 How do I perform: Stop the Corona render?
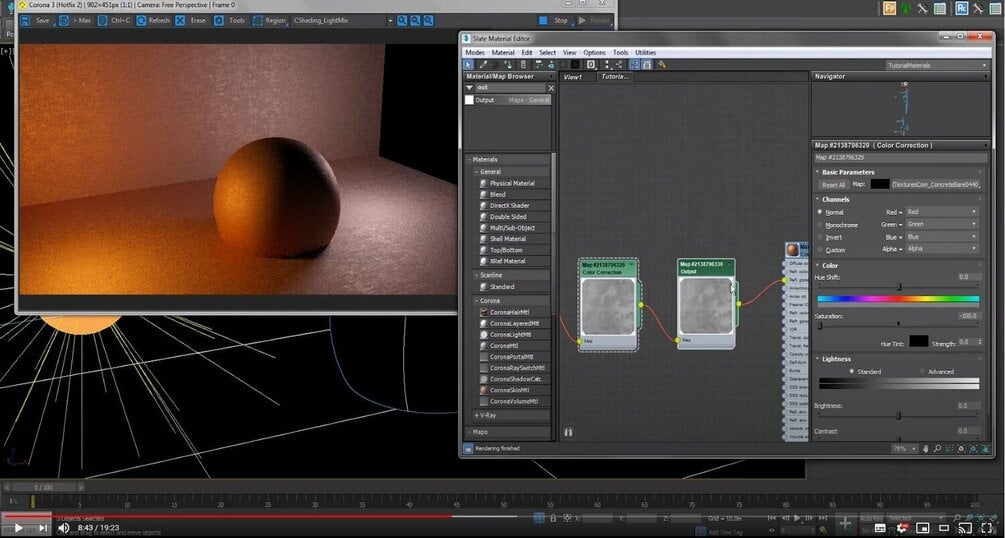click(553, 20)
